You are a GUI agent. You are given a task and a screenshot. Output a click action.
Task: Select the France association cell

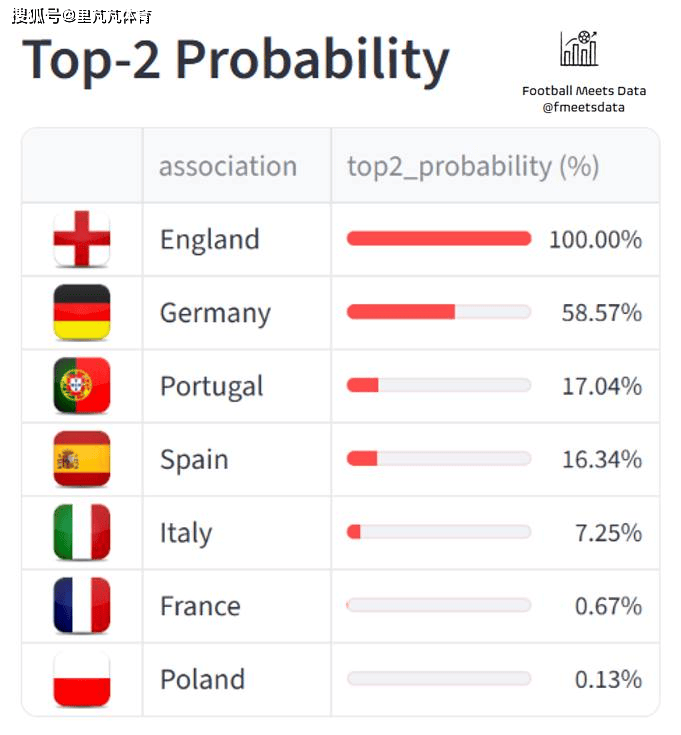pyautogui.click(x=201, y=606)
